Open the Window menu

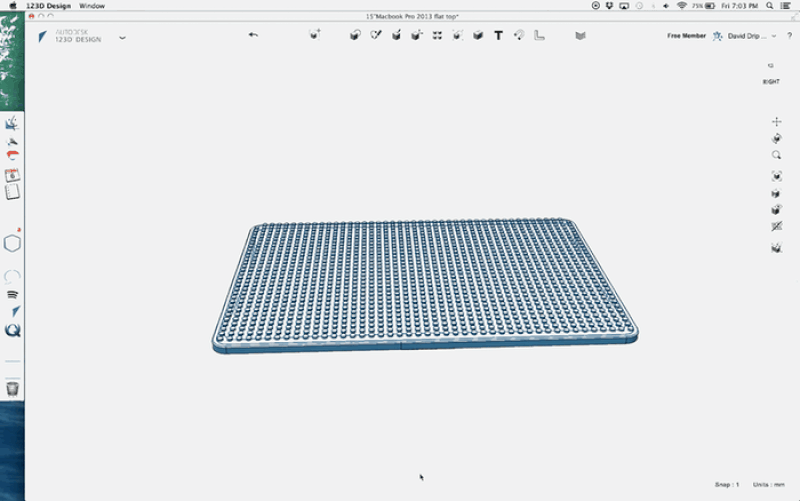click(92, 6)
